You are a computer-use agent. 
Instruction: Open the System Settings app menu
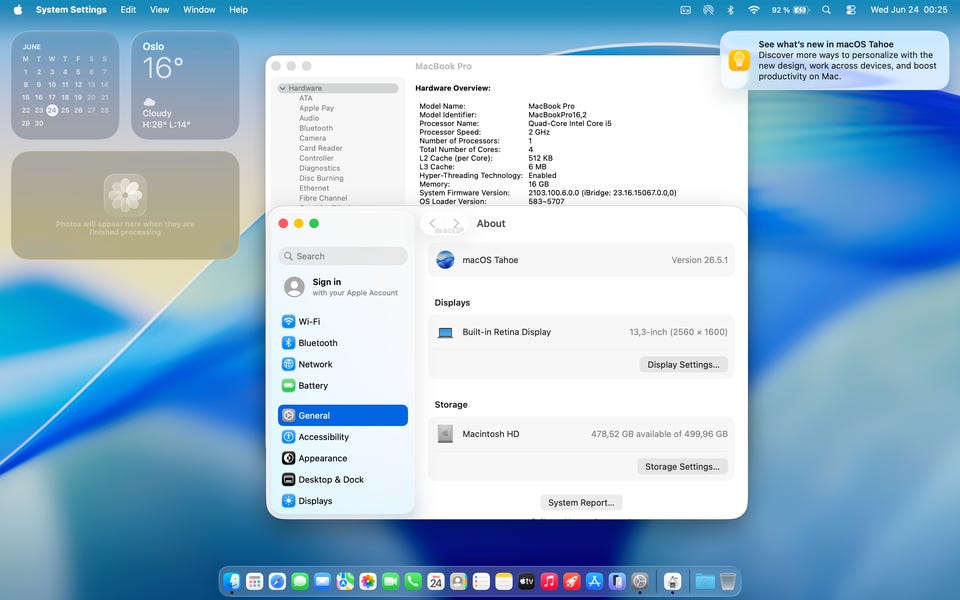pyautogui.click(x=71, y=10)
